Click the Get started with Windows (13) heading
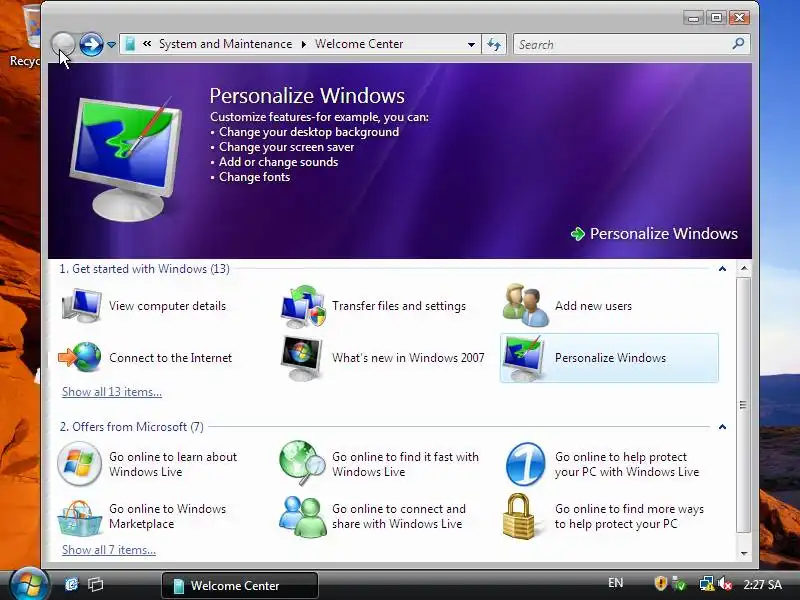Image resolution: width=800 pixels, height=600 pixels. click(144, 269)
